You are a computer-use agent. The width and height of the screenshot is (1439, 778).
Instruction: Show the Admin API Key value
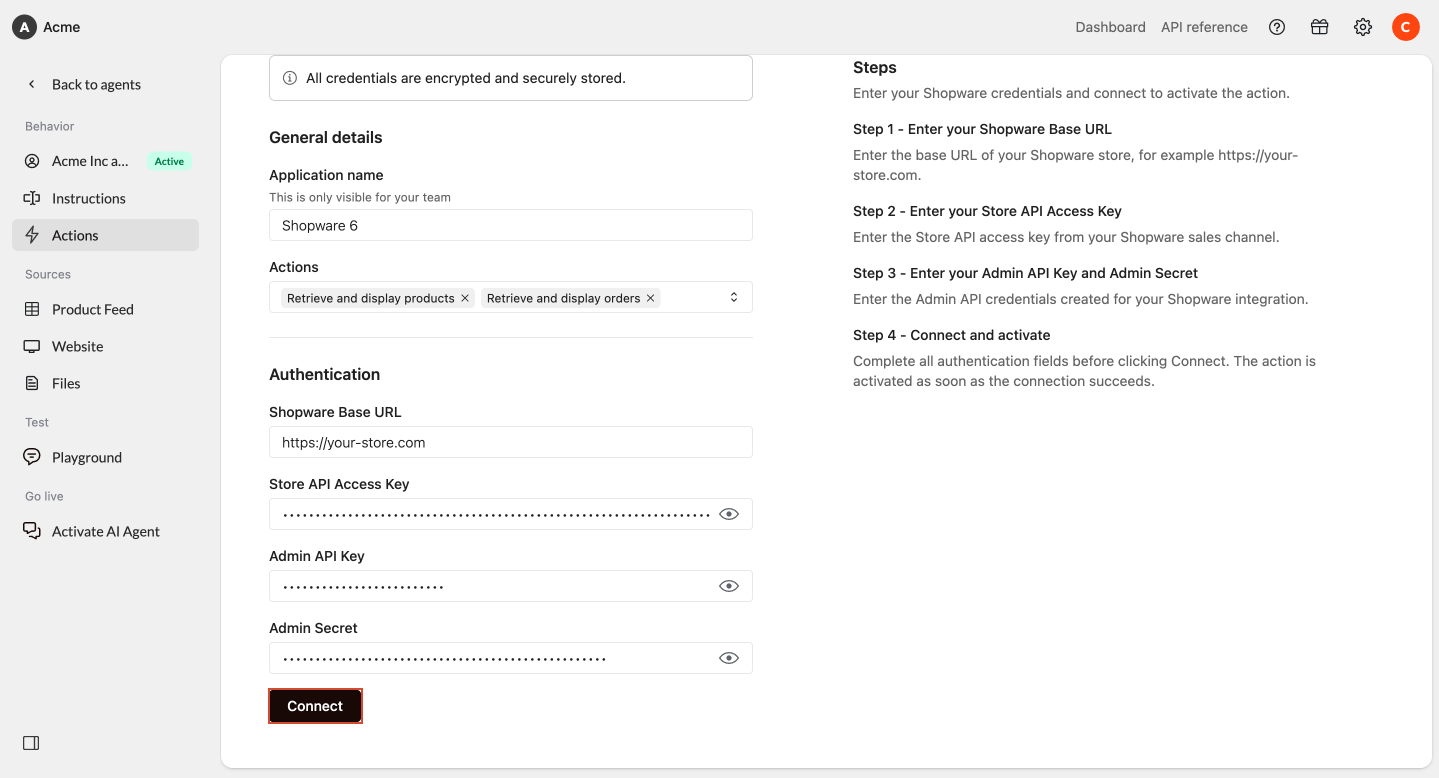[729, 586]
